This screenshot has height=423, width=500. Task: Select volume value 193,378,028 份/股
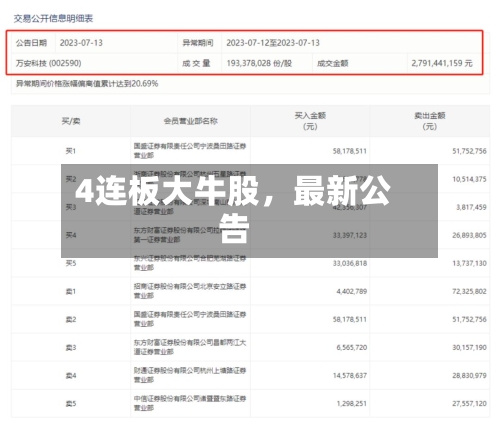[x=259, y=63]
